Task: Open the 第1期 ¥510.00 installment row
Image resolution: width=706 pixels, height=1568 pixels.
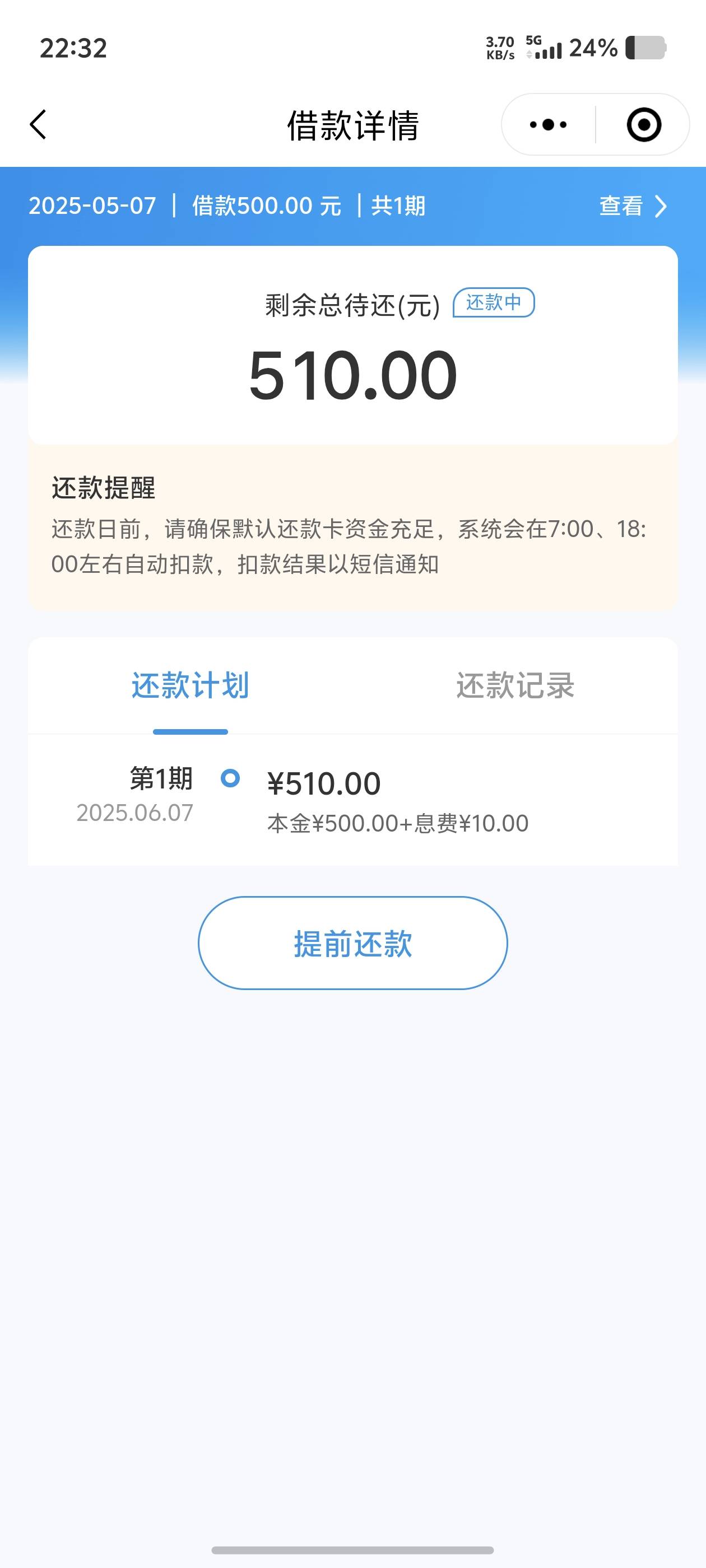Action: [352, 800]
